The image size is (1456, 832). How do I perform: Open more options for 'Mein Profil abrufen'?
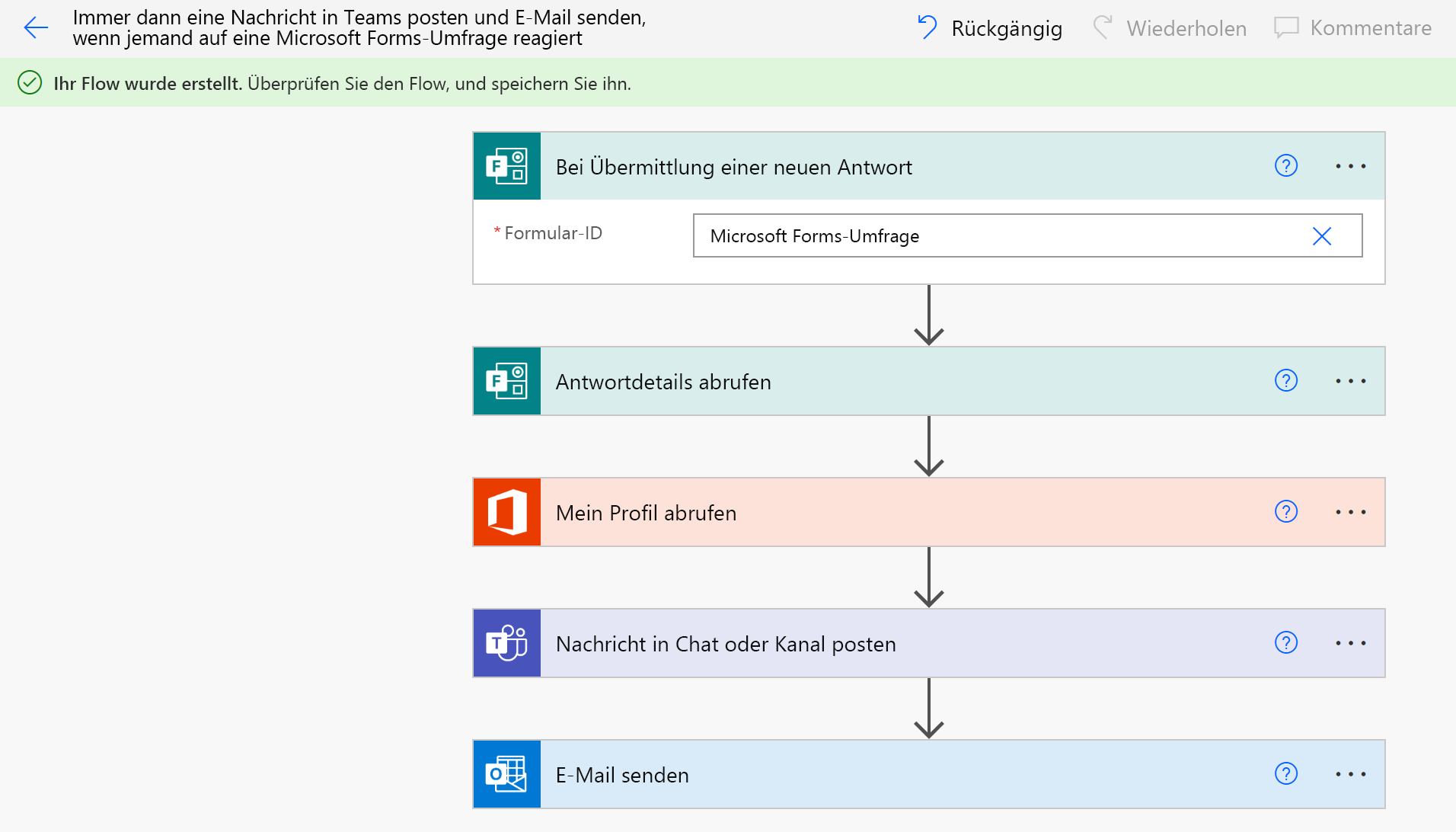(x=1351, y=512)
